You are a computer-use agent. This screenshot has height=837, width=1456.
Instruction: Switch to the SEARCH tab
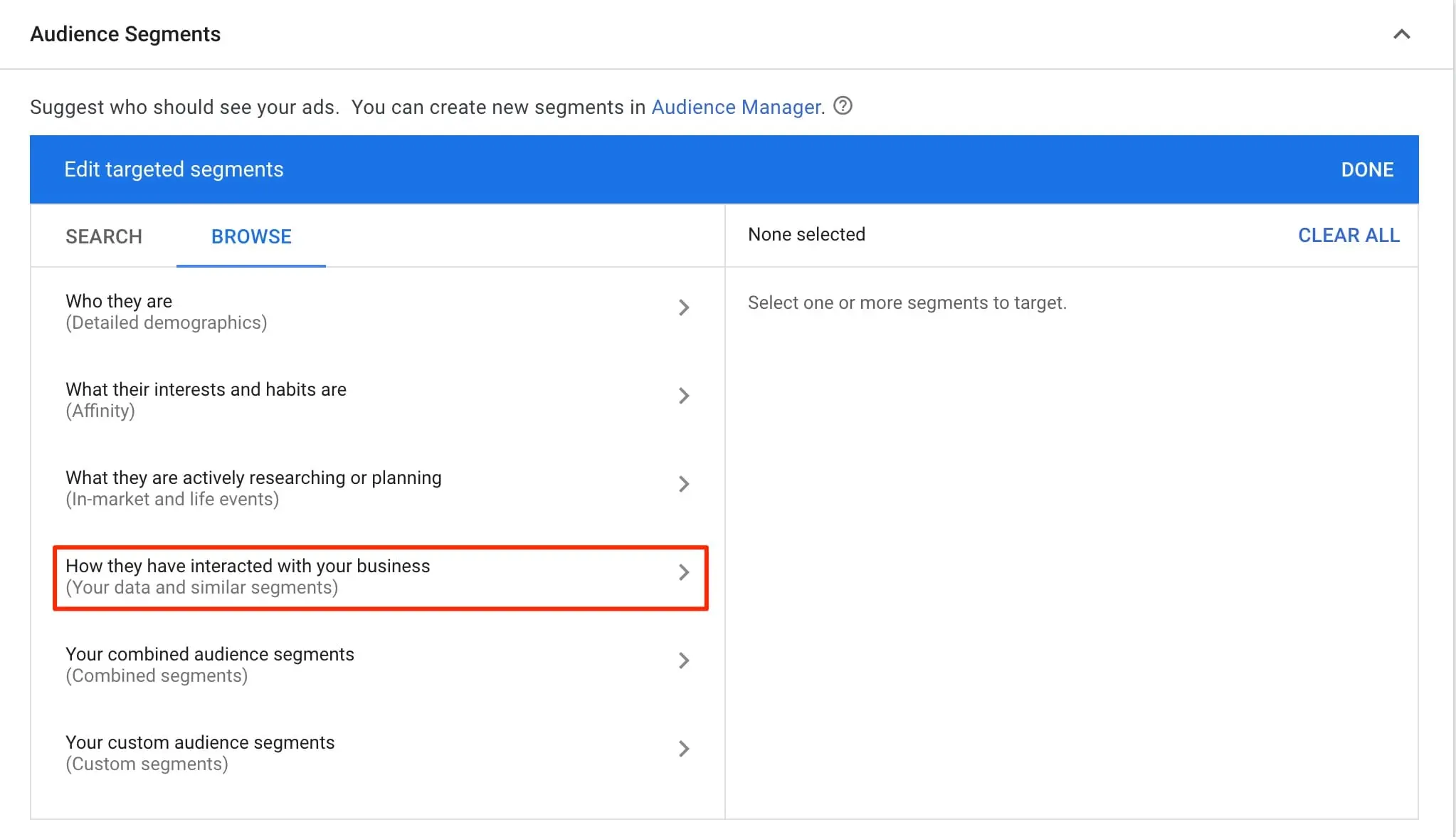(104, 236)
